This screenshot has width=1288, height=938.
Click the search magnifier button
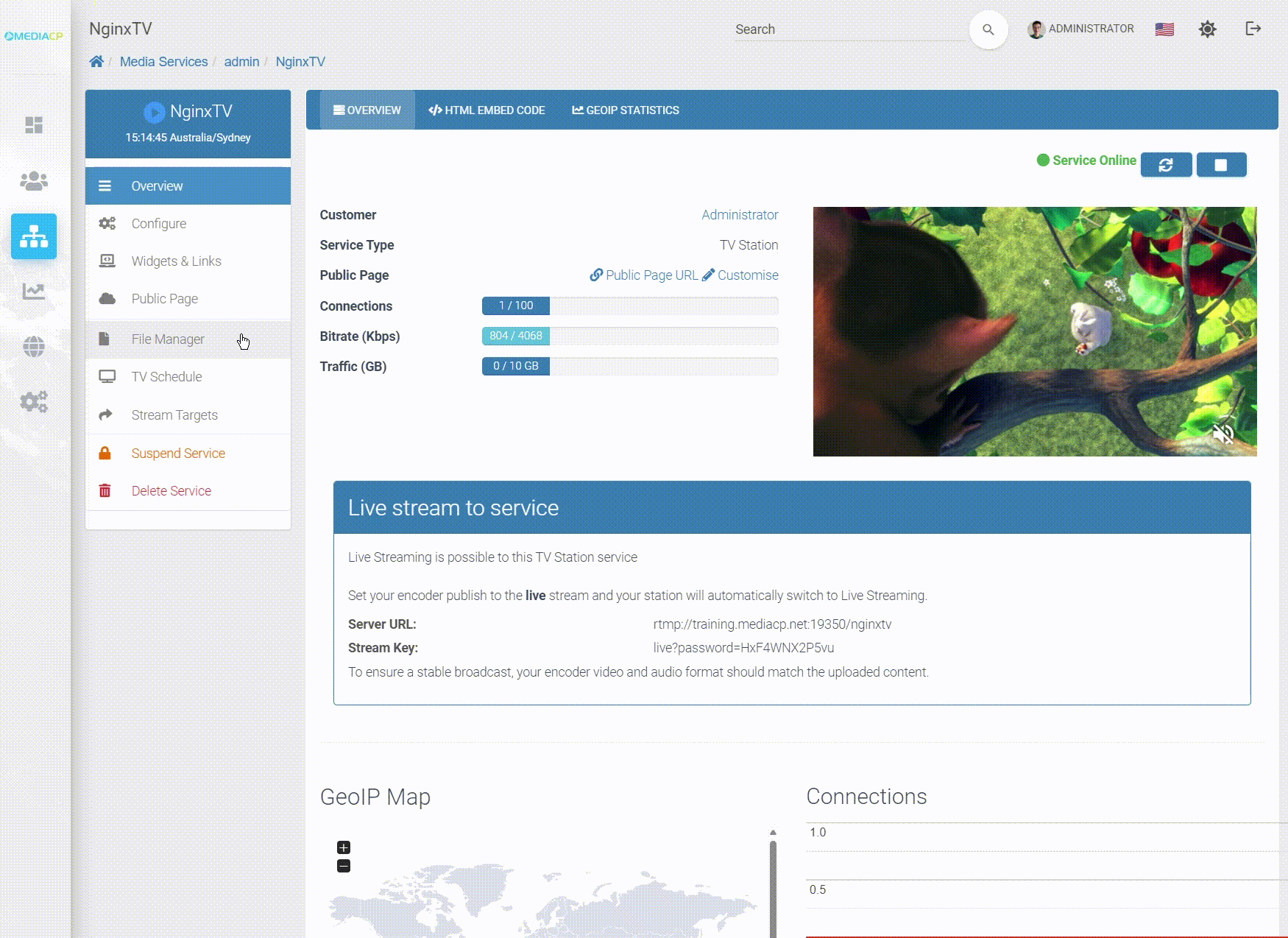point(988,29)
